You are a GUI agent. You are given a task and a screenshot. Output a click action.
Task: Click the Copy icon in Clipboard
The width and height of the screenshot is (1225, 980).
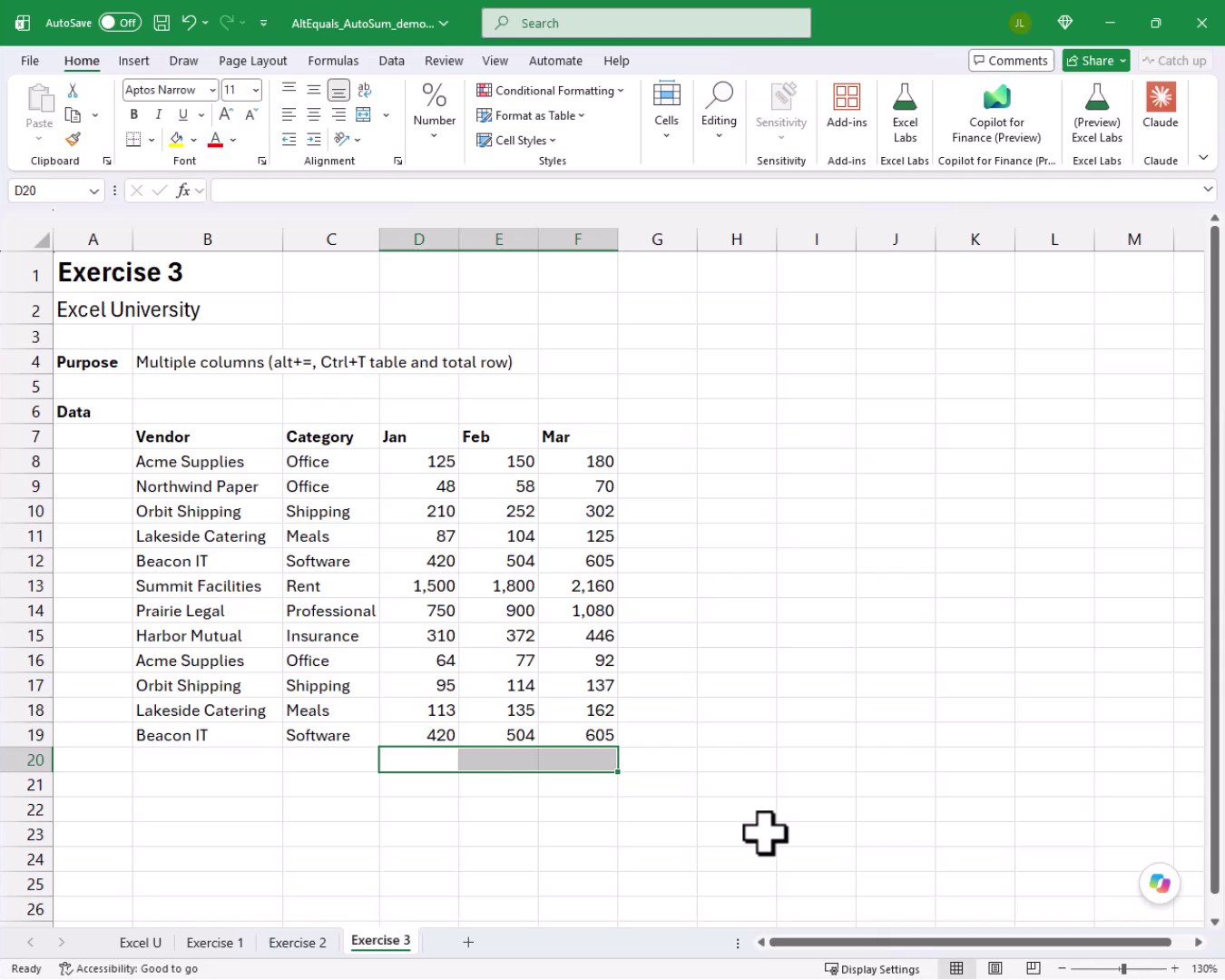click(x=73, y=115)
